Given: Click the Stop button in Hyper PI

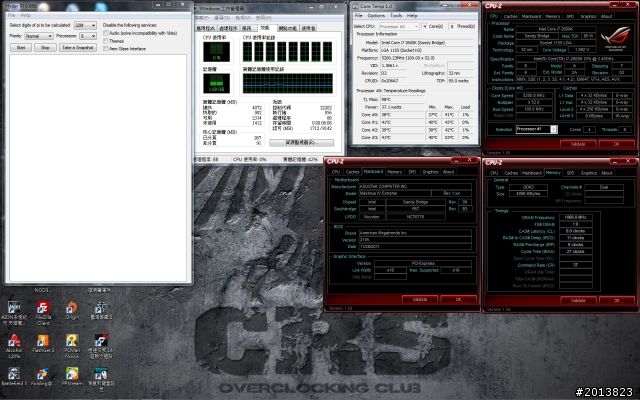Looking at the screenshot, I should point(45,47).
